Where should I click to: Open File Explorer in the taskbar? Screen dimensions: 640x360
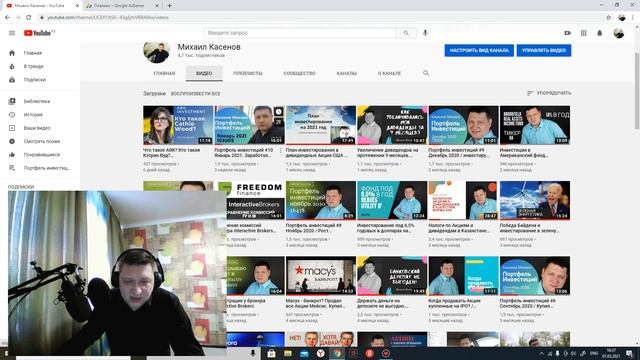point(288,353)
